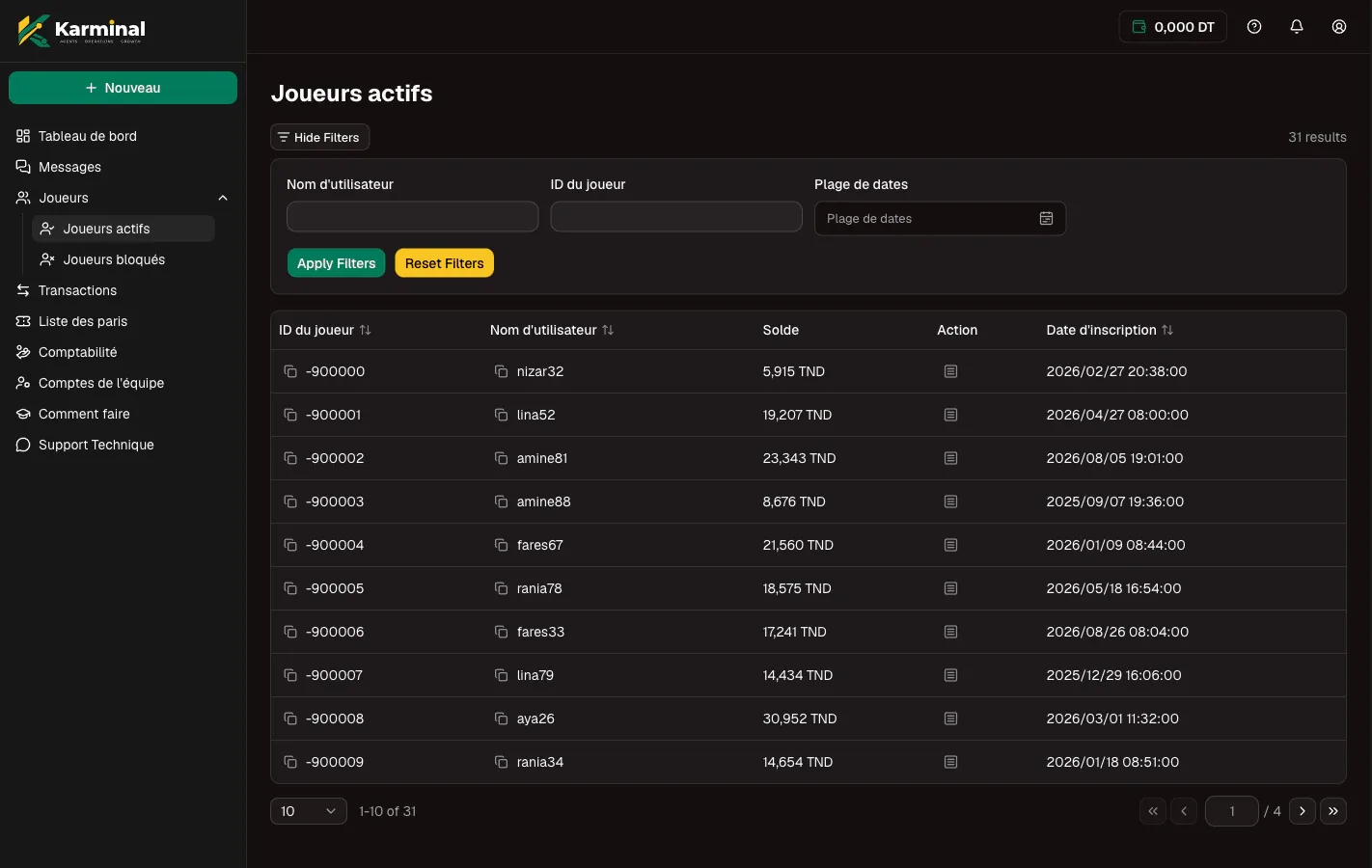
Task: Copy player ID -900000
Action: (290, 371)
